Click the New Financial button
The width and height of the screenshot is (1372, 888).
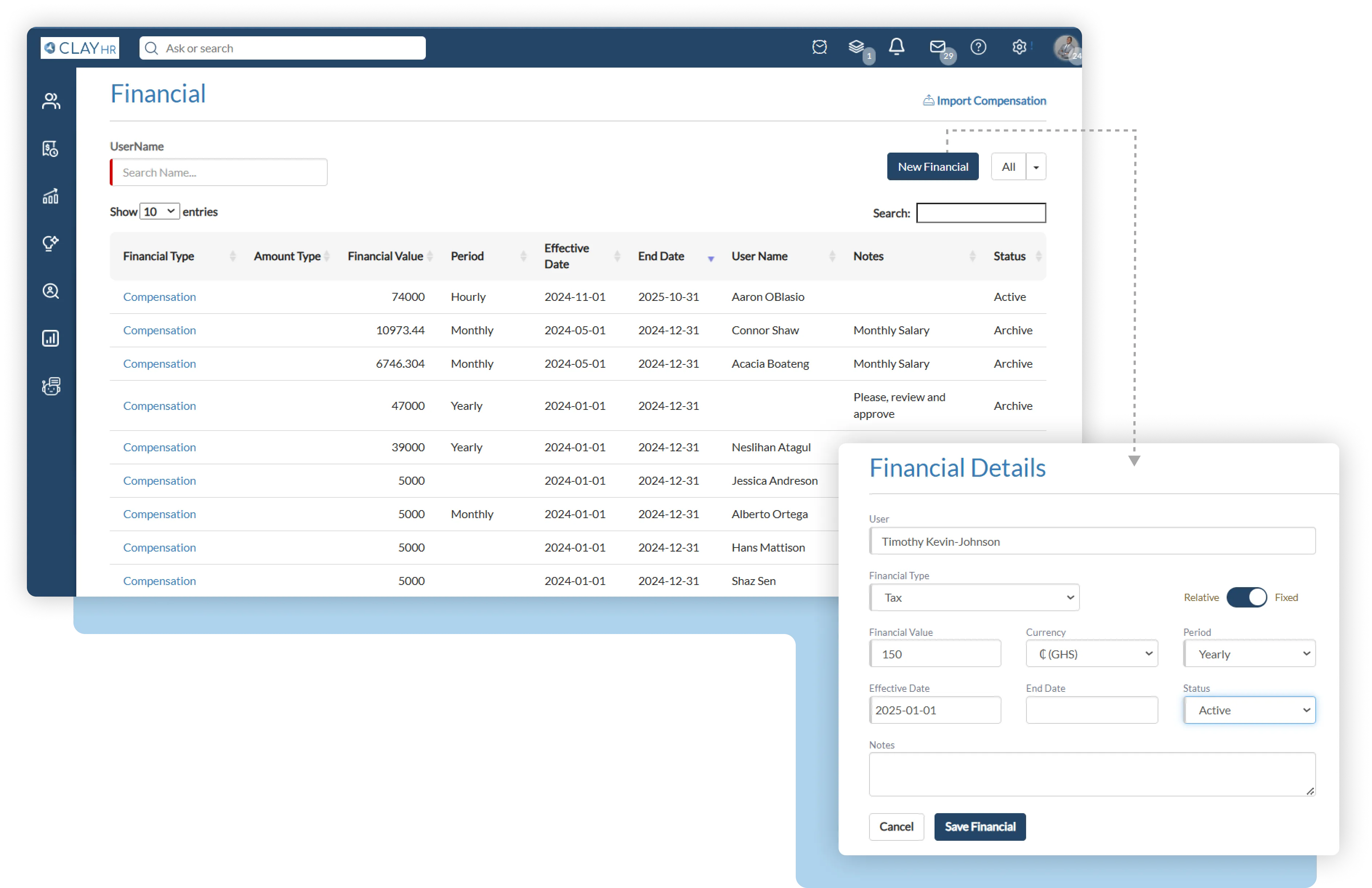click(x=933, y=167)
